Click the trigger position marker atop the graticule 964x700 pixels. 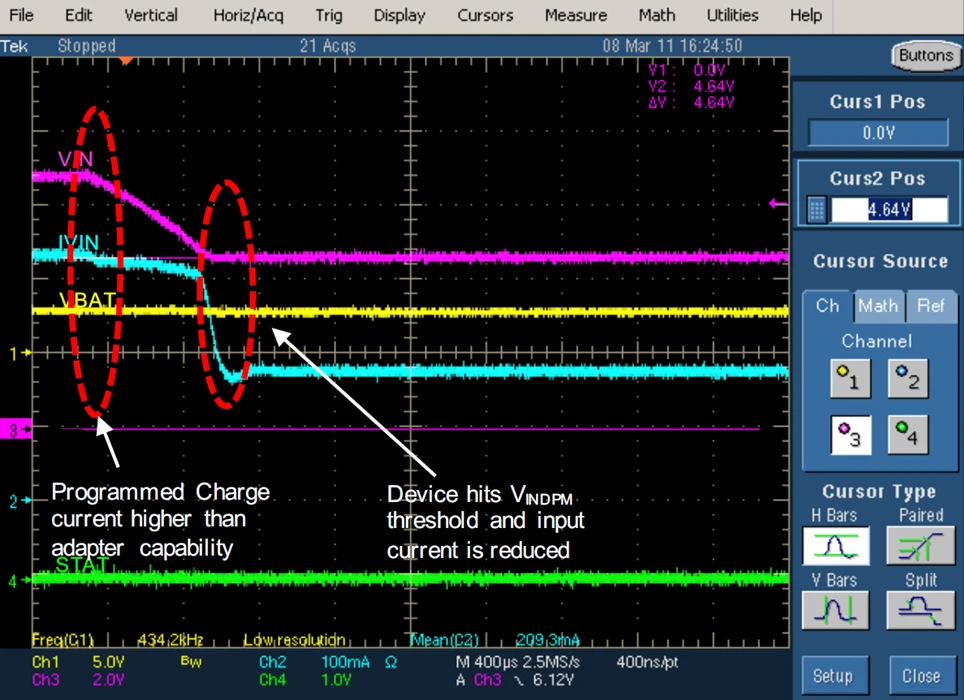click(x=126, y=62)
